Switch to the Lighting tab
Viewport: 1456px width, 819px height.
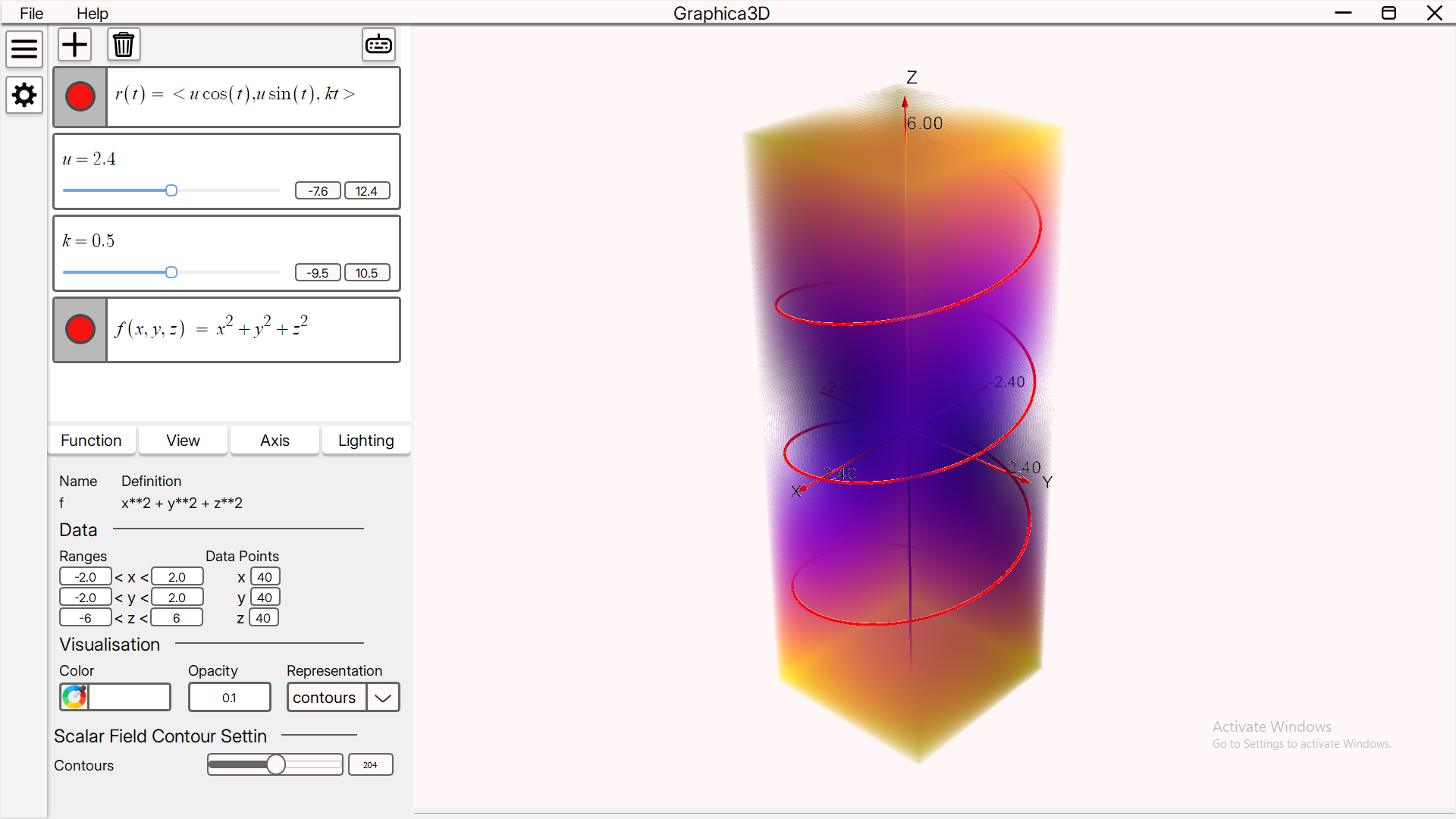coord(366,441)
